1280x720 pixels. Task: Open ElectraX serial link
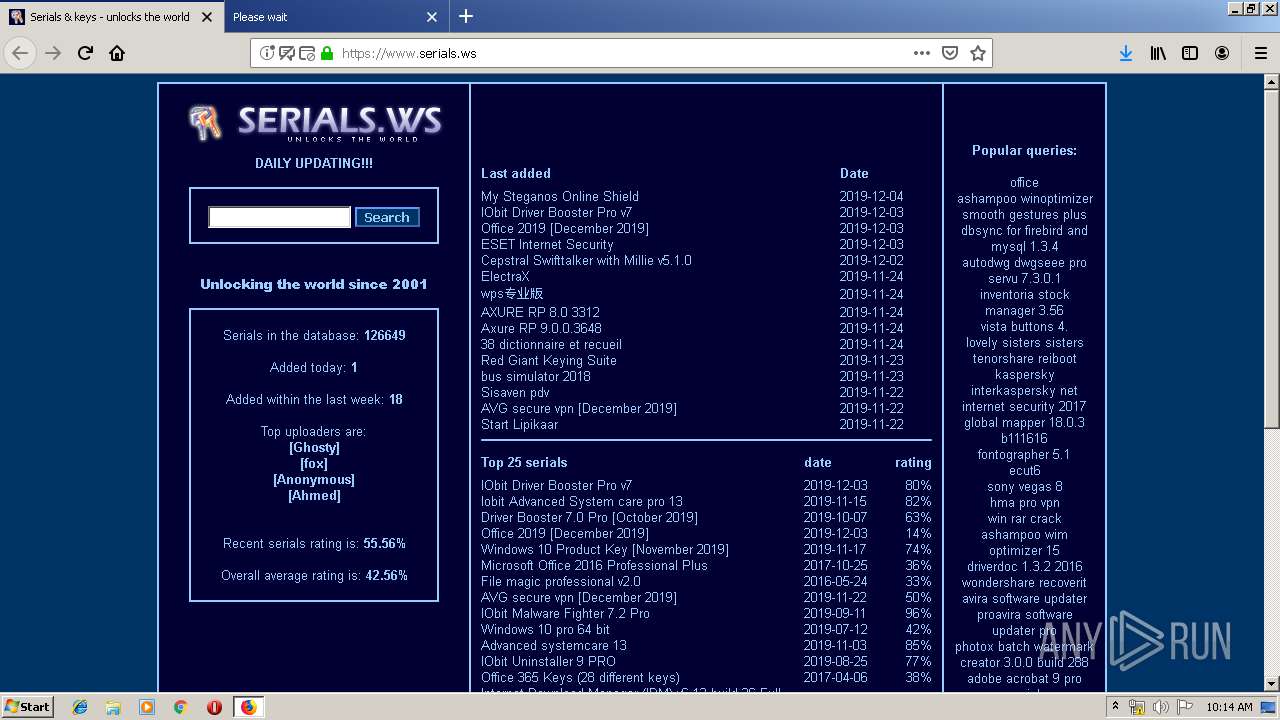click(x=505, y=276)
